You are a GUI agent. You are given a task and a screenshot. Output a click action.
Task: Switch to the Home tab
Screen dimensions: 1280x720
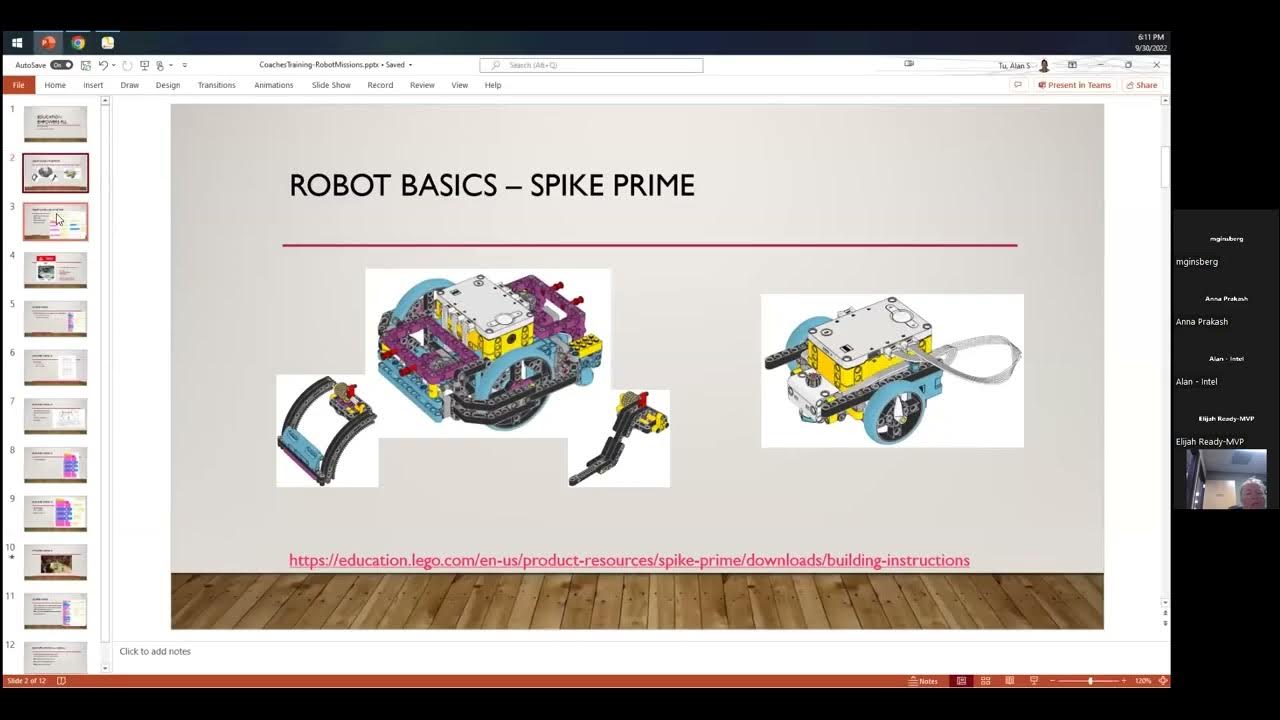(x=55, y=85)
